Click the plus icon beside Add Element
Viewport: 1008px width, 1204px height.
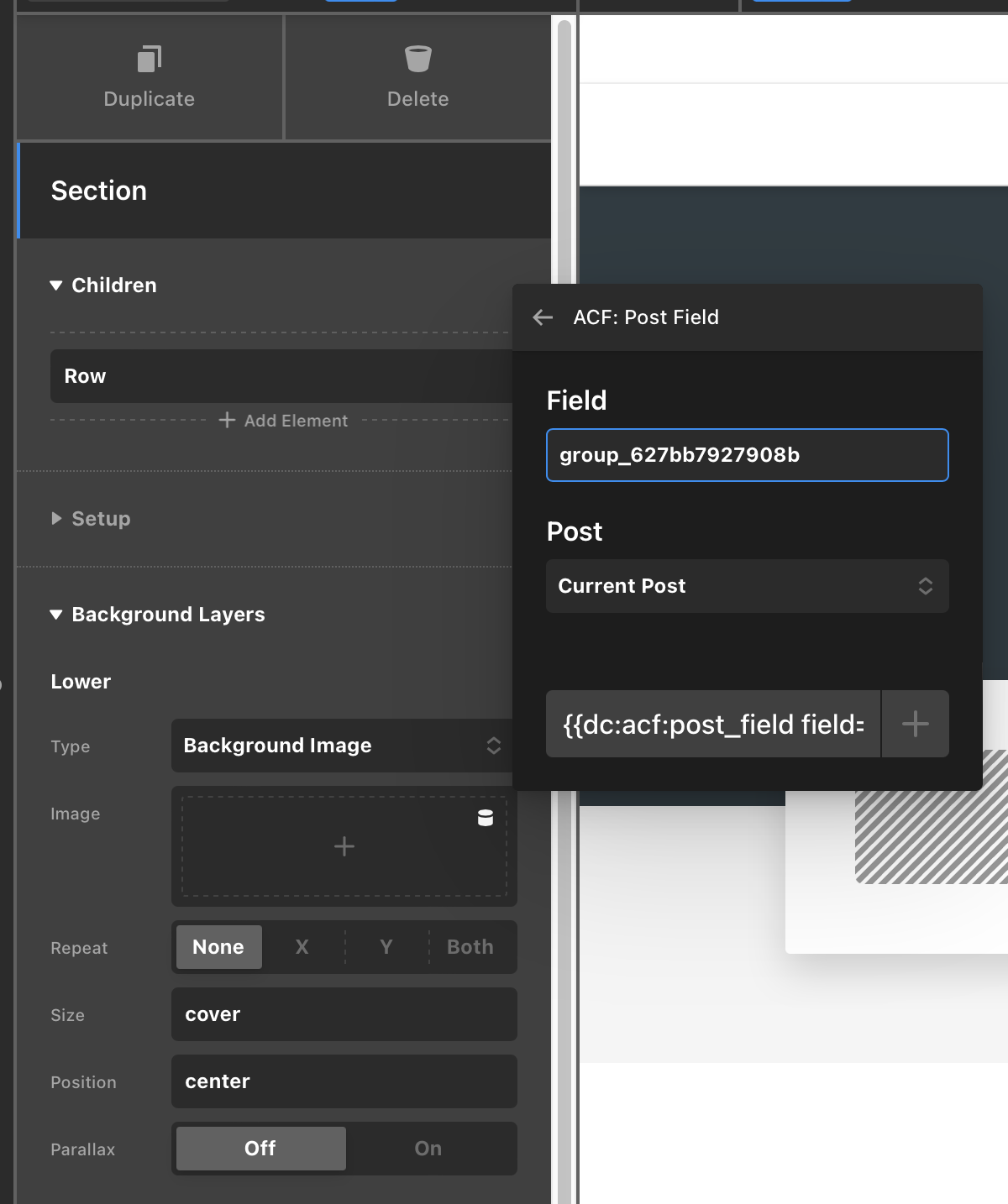(x=227, y=420)
